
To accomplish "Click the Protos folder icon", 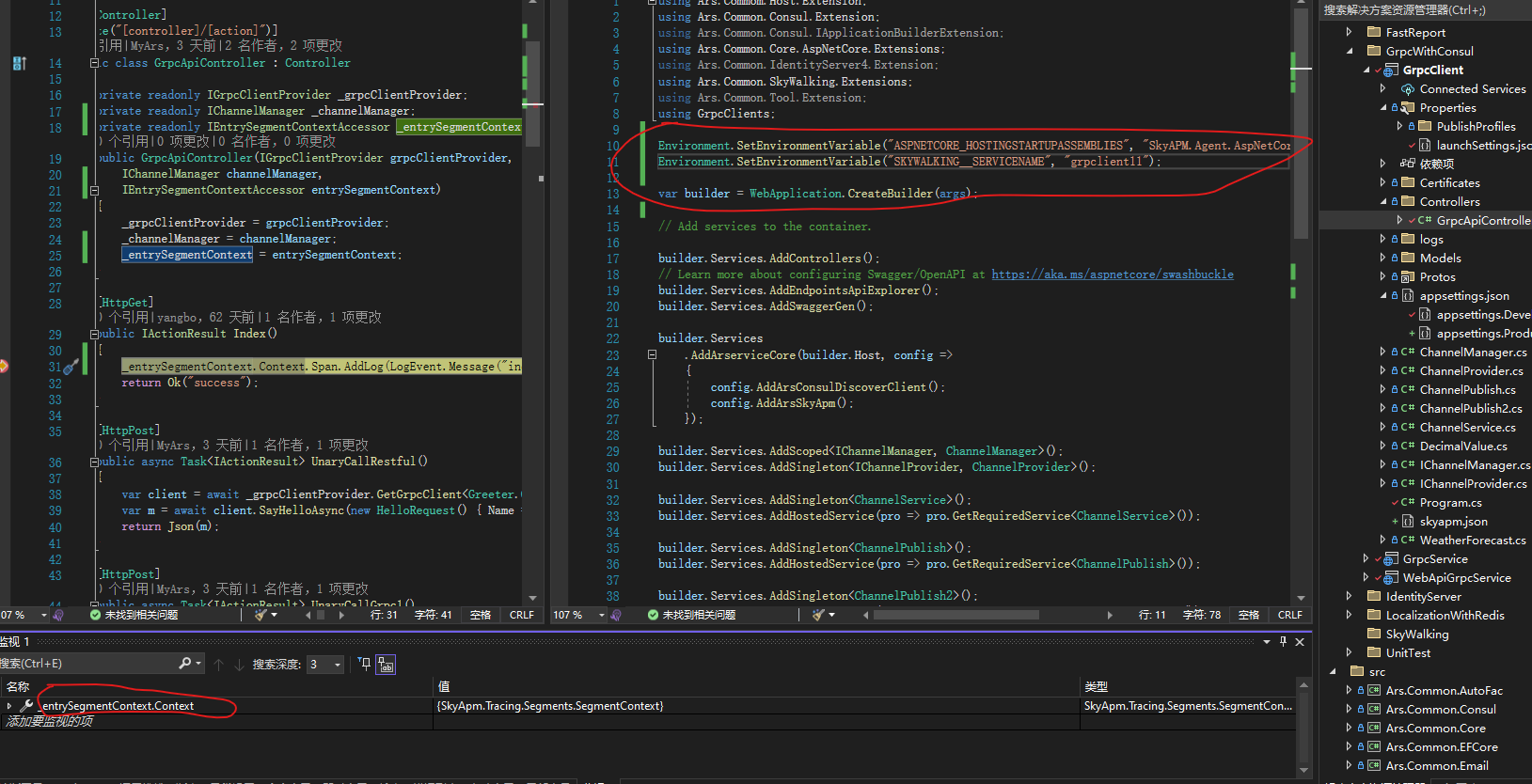I will pos(1408,277).
